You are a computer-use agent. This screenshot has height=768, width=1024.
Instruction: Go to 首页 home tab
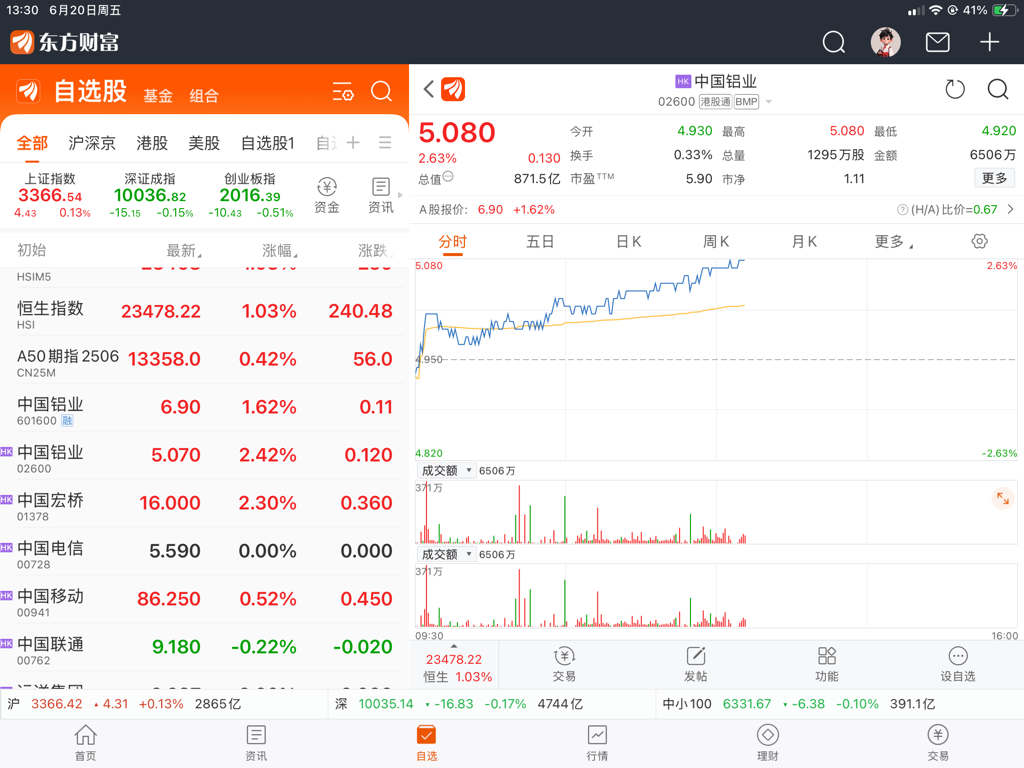[x=86, y=744]
